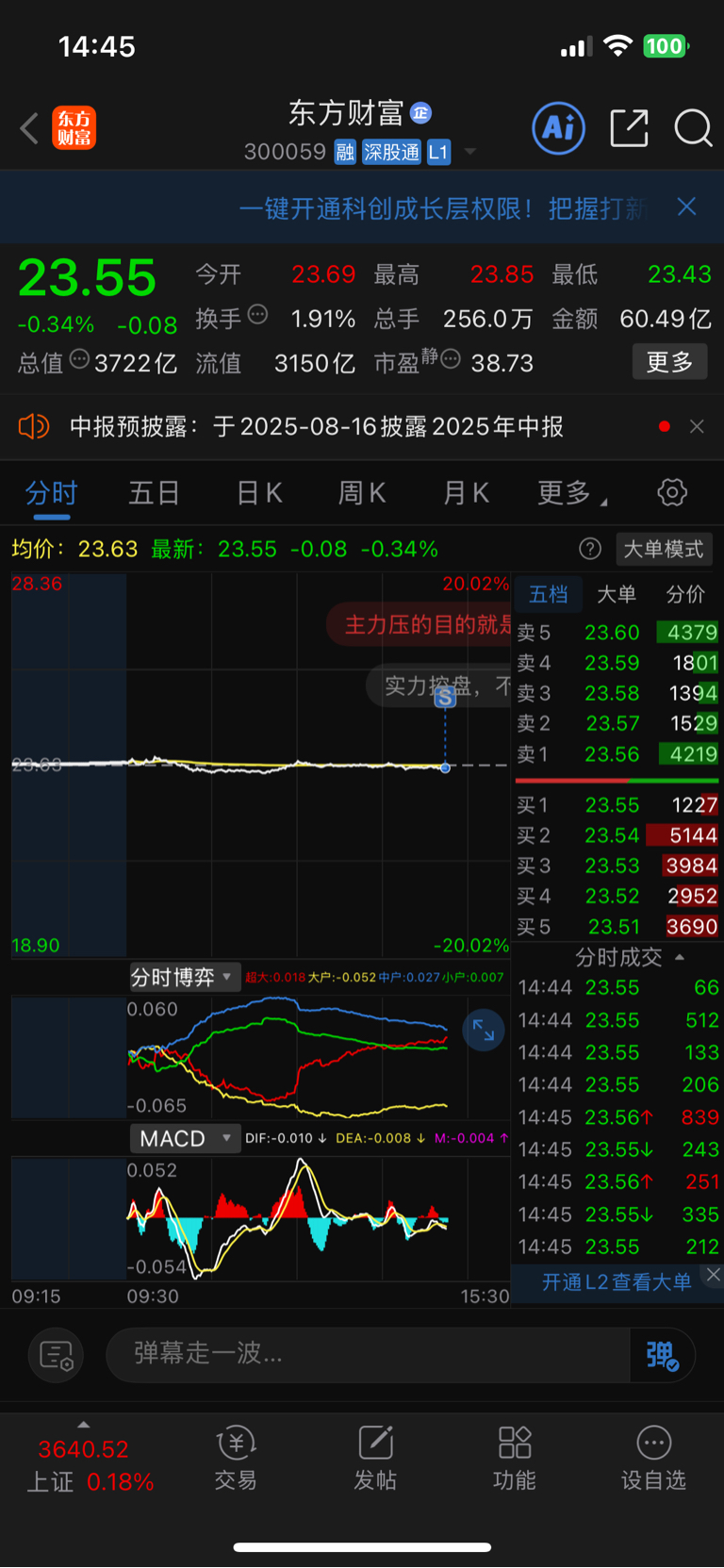Focus the 弹幕走一波 input field
The image size is (724, 1568).
pos(369,1355)
